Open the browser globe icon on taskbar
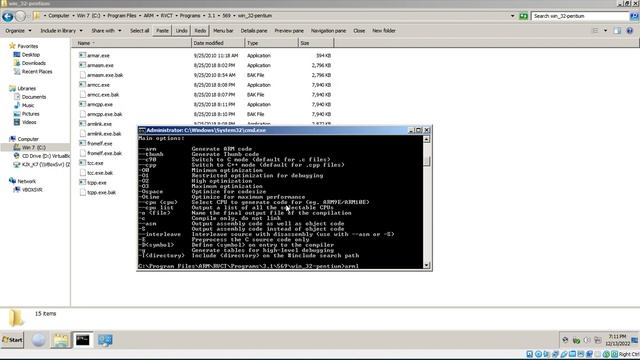Image resolution: width=640 pixels, height=360 pixels. 38,340
